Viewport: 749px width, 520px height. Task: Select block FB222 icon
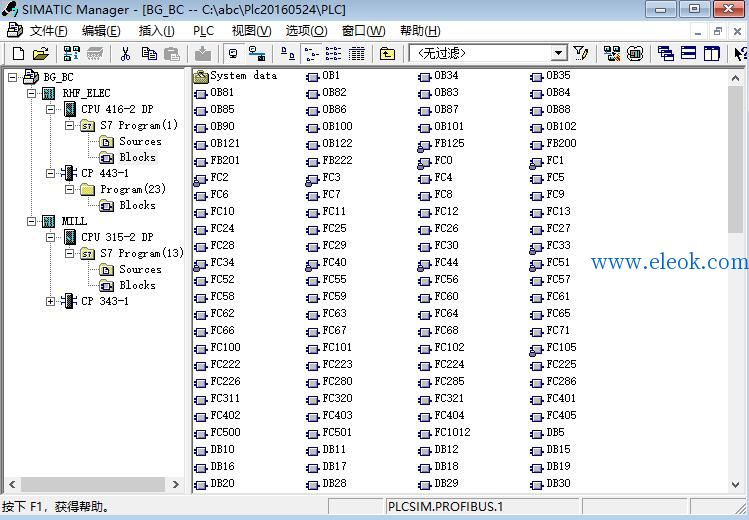312,161
